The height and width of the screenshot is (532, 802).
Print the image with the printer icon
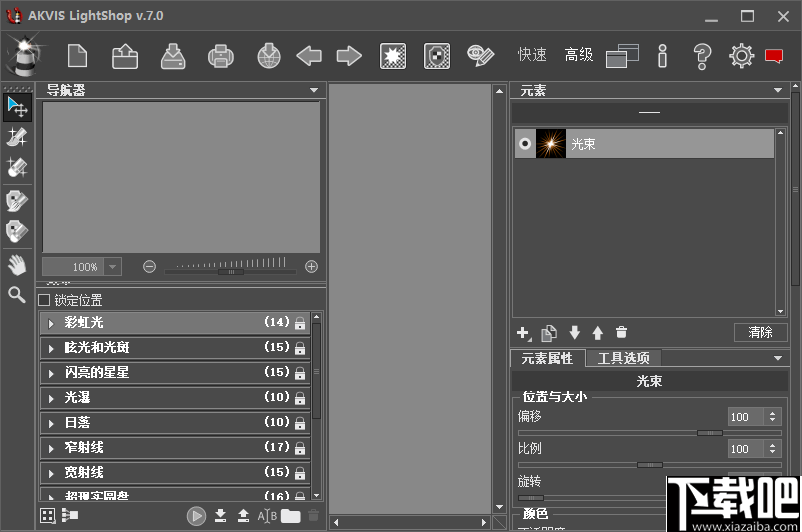(220, 56)
